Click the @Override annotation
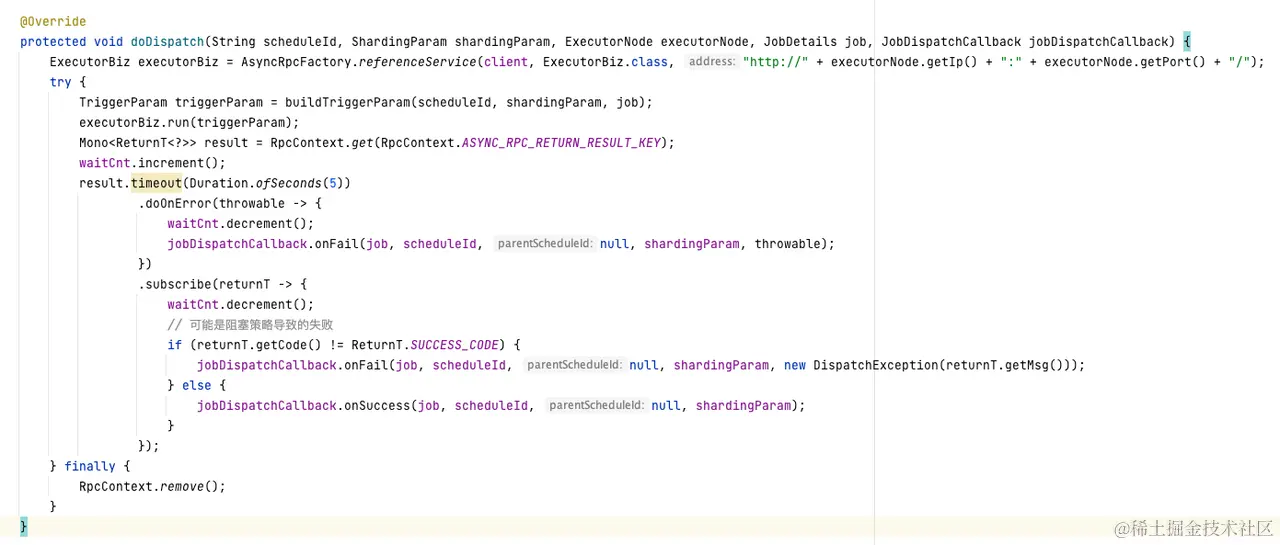The height and width of the screenshot is (545, 1280). tap(53, 21)
